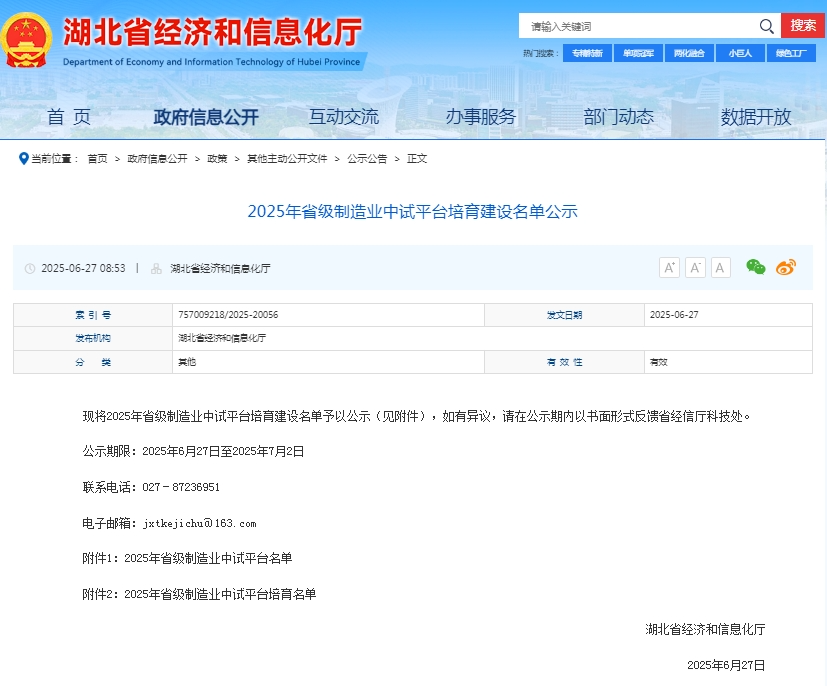Open attachment 附件2 中试平台培育名单
827x686 pixels.
pos(199,594)
